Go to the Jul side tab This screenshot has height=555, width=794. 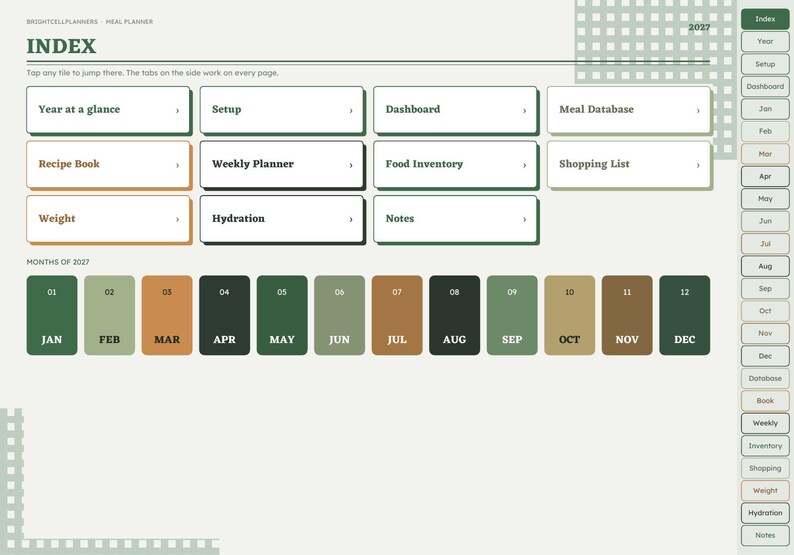pos(765,244)
